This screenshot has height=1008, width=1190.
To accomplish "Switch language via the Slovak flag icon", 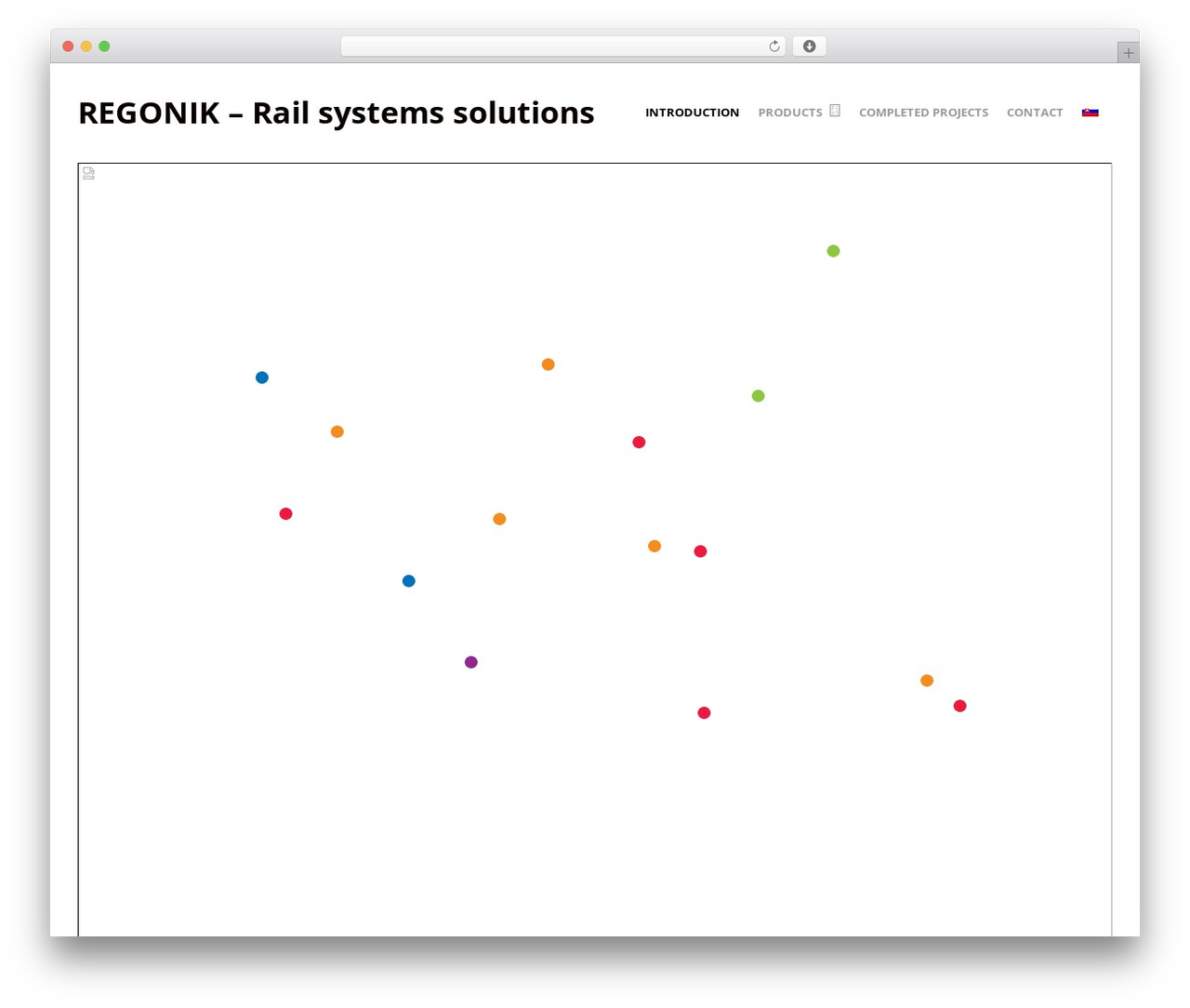I will (x=1090, y=113).
